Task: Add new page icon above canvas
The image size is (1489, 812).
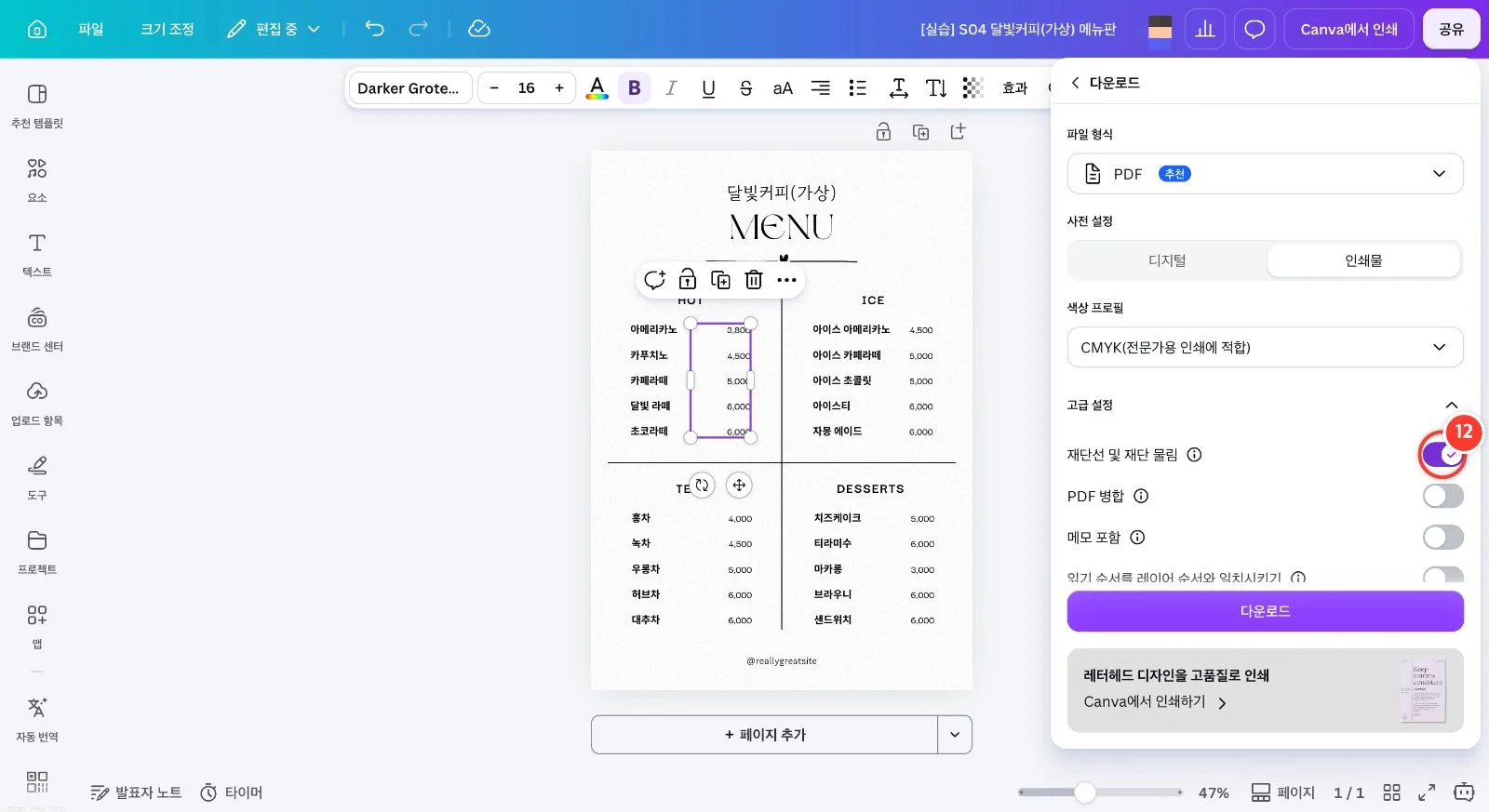Action: 958,132
